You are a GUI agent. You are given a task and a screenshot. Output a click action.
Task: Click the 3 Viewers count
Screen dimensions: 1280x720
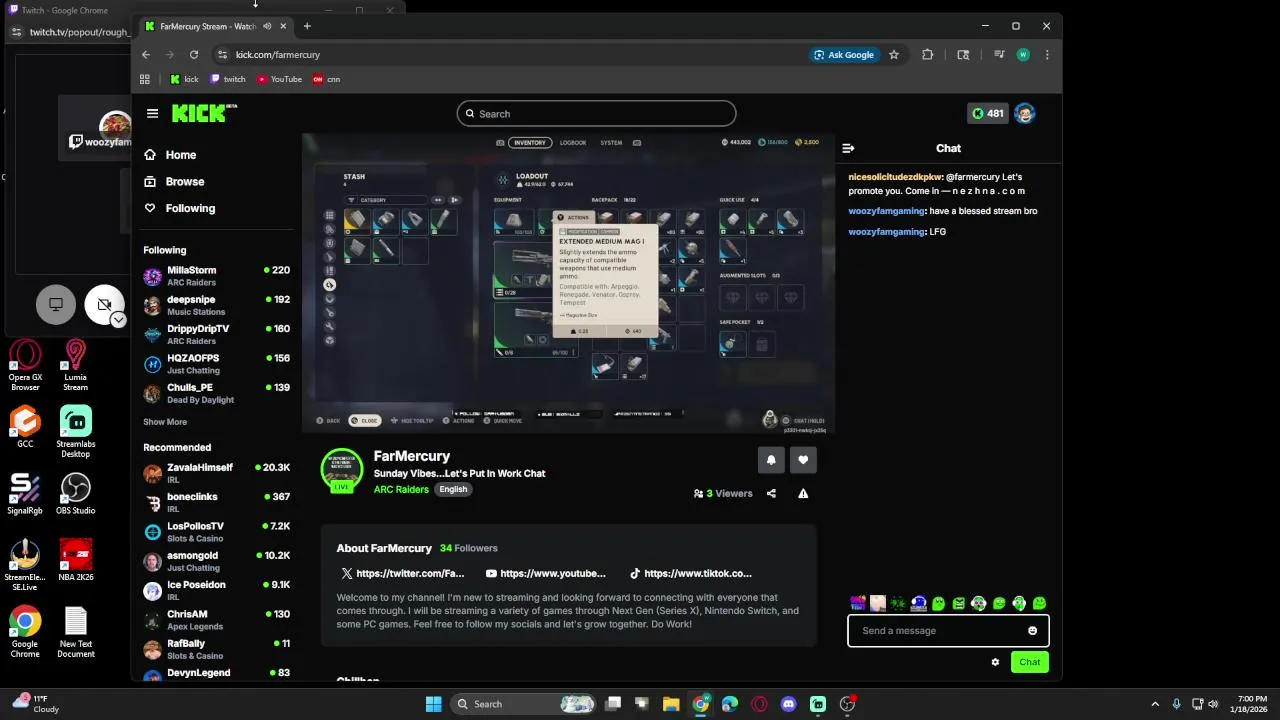(723, 493)
